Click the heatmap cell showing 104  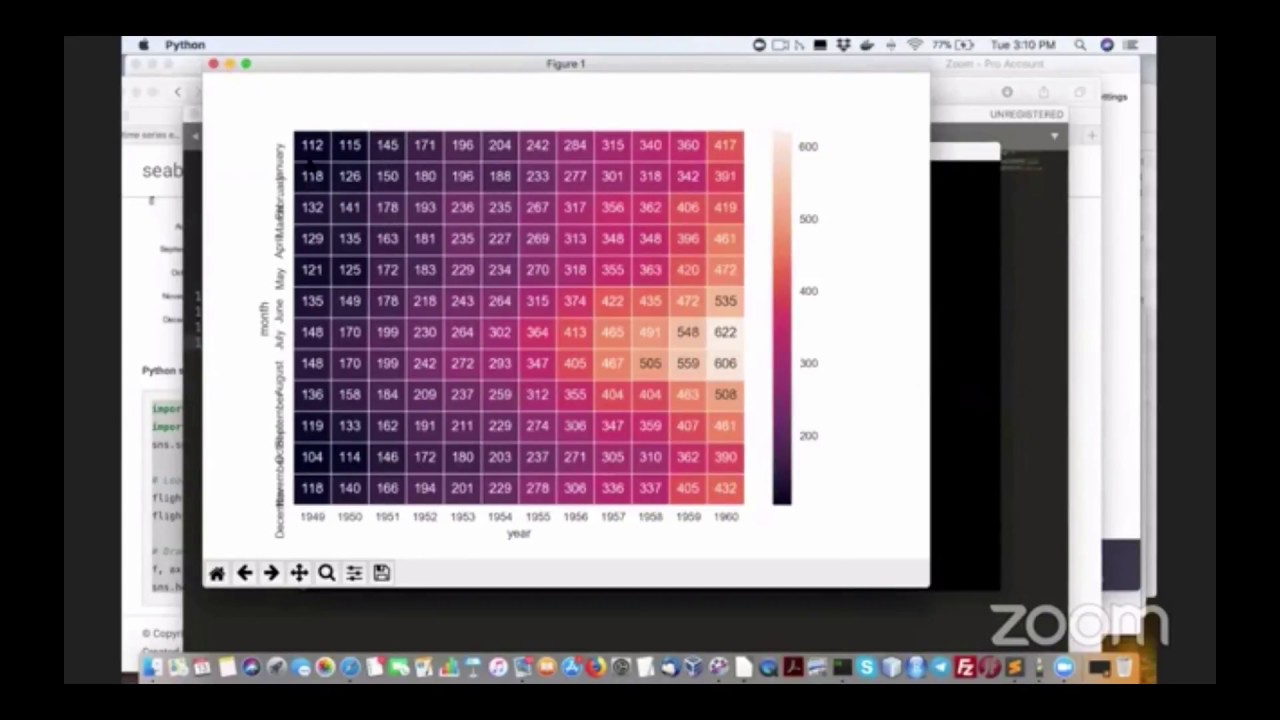312,457
